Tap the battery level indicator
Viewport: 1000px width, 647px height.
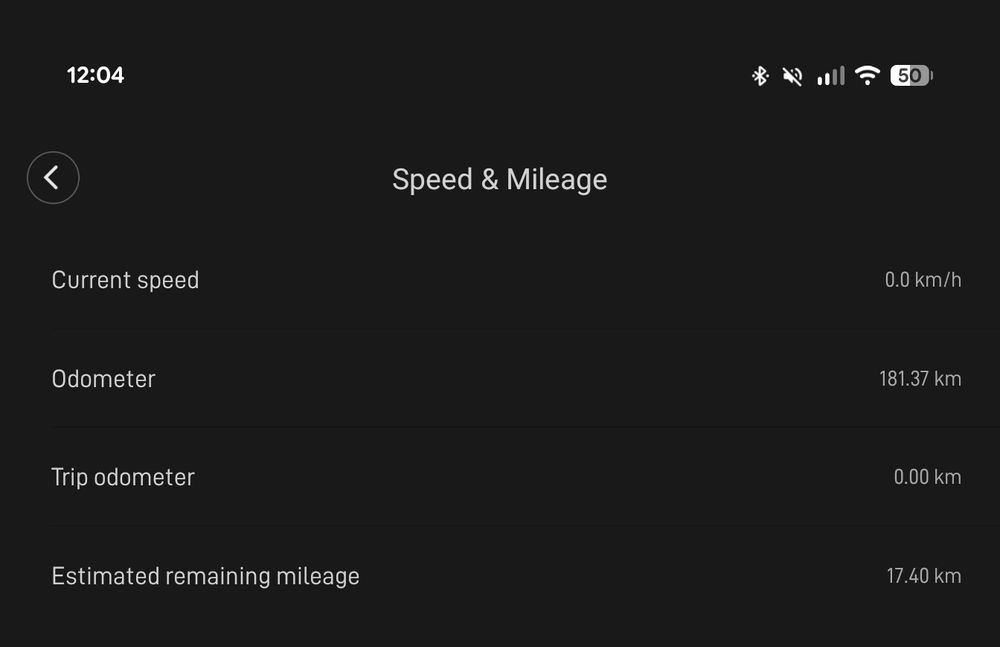point(910,76)
